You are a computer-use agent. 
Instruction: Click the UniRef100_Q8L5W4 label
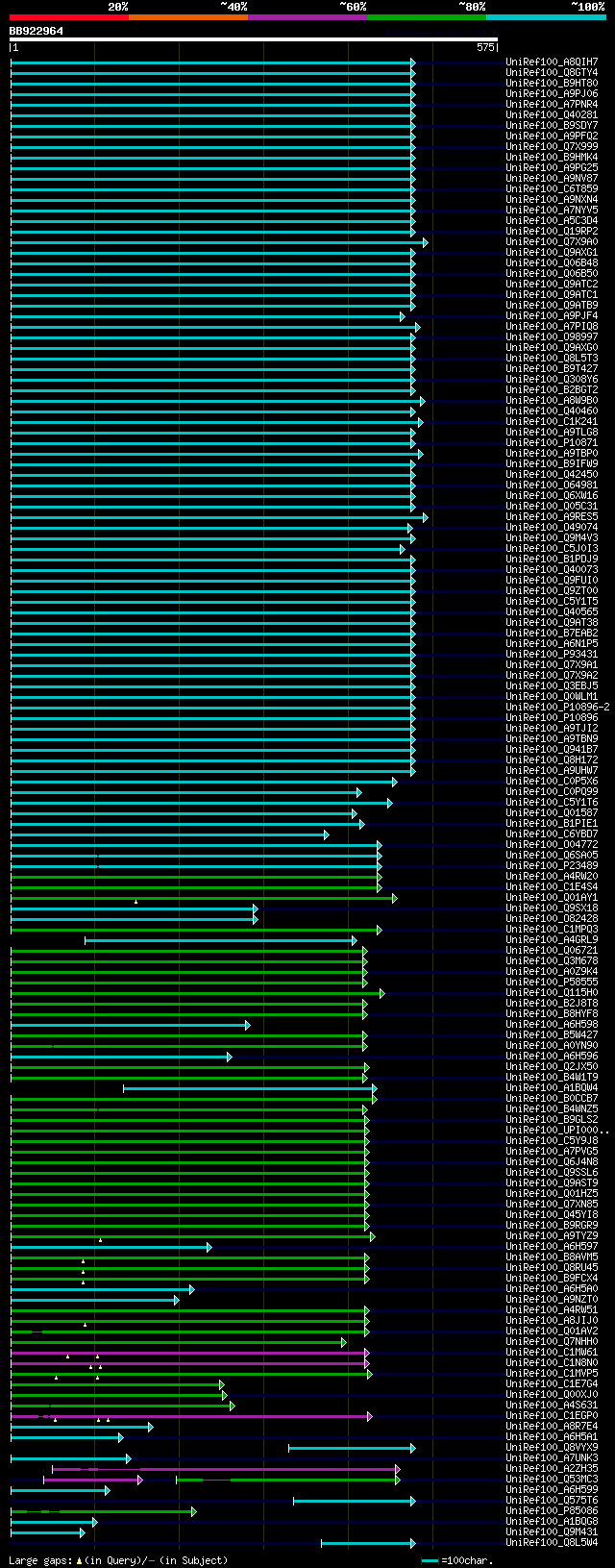tap(552, 1543)
